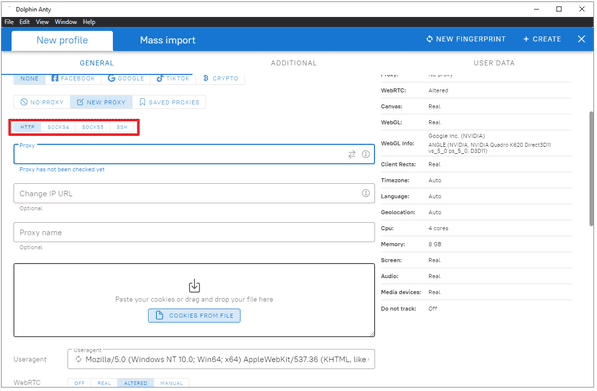Set WebRTC to REAL
597x391 pixels.
(104, 383)
